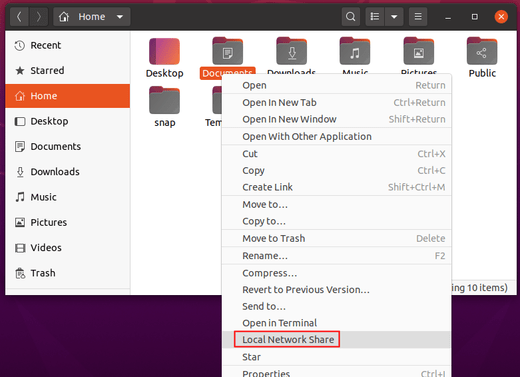Select the Public folder icon
This screenshot has height=377, width=520.
482,51
